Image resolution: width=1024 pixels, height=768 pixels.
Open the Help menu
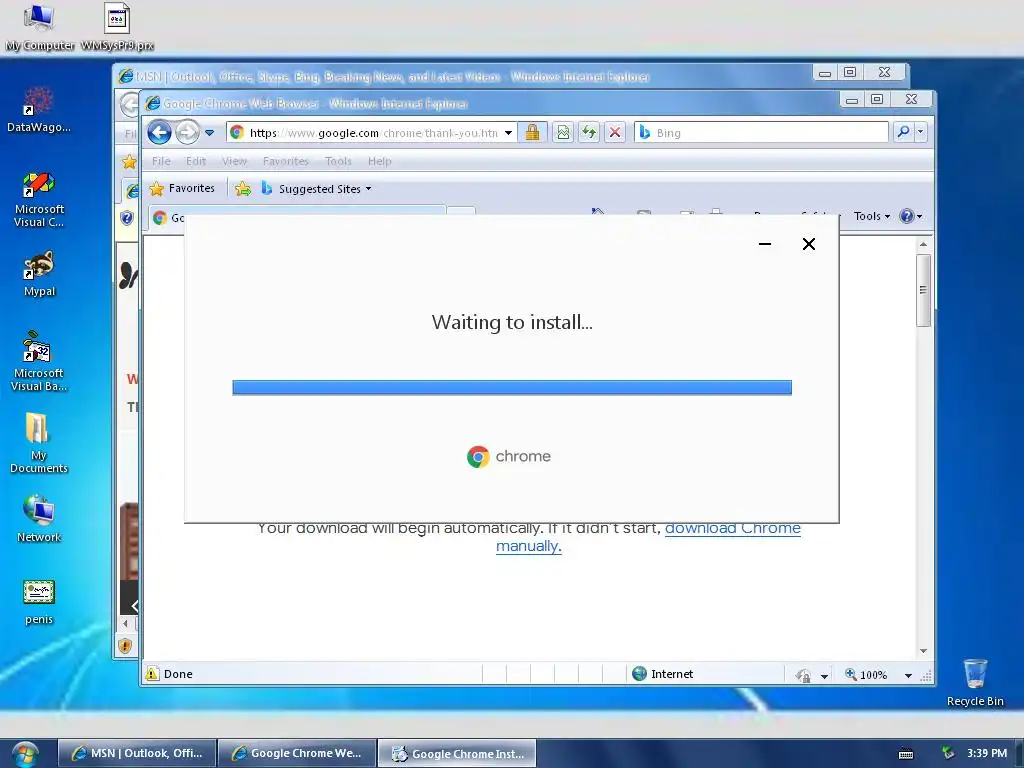pos(379,161)
